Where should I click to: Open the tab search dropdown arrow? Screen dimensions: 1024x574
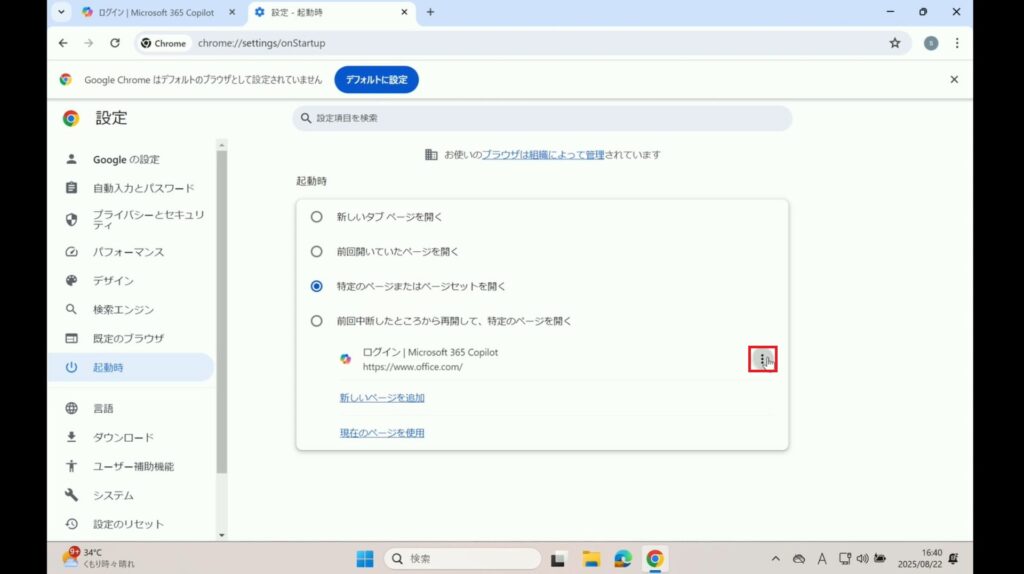pos(63,12)
